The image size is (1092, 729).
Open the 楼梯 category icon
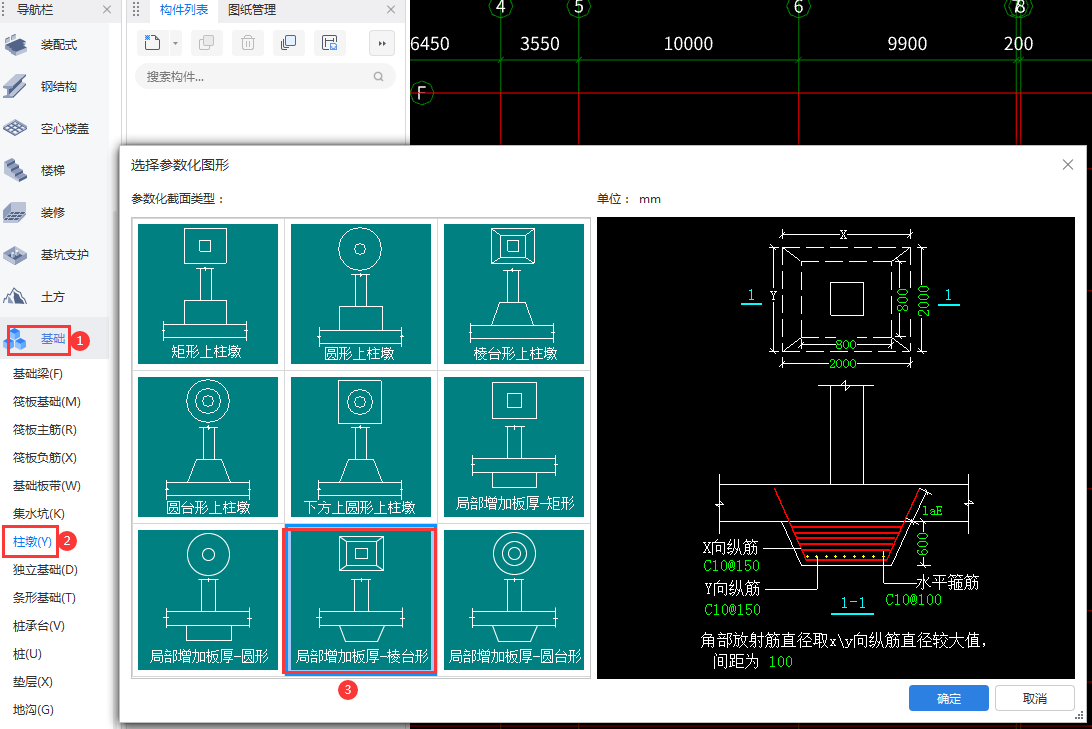point(15,170)
